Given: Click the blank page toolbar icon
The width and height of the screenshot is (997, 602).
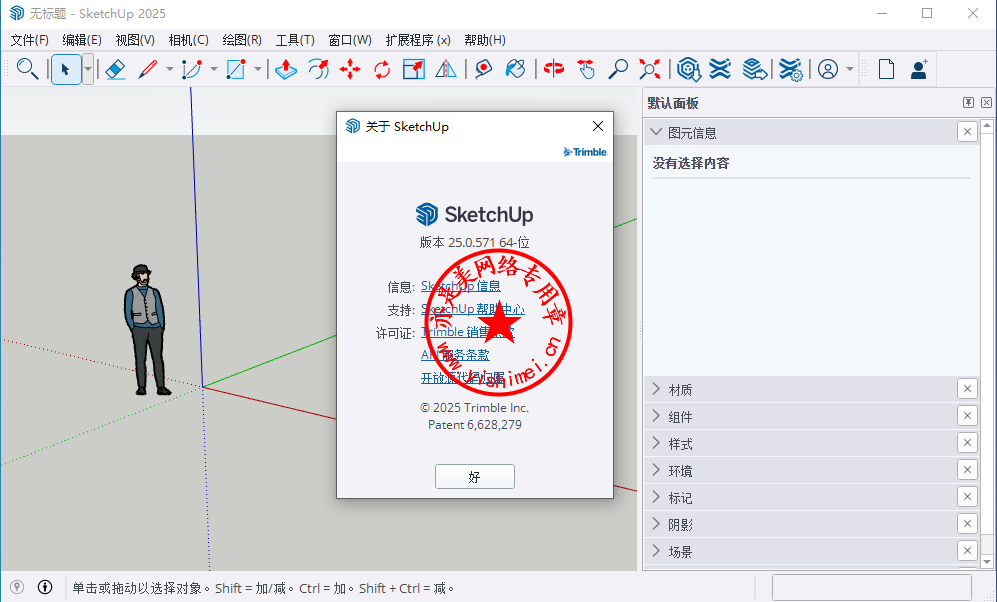Looking at the screenshot, I should [x=886, y=69].
